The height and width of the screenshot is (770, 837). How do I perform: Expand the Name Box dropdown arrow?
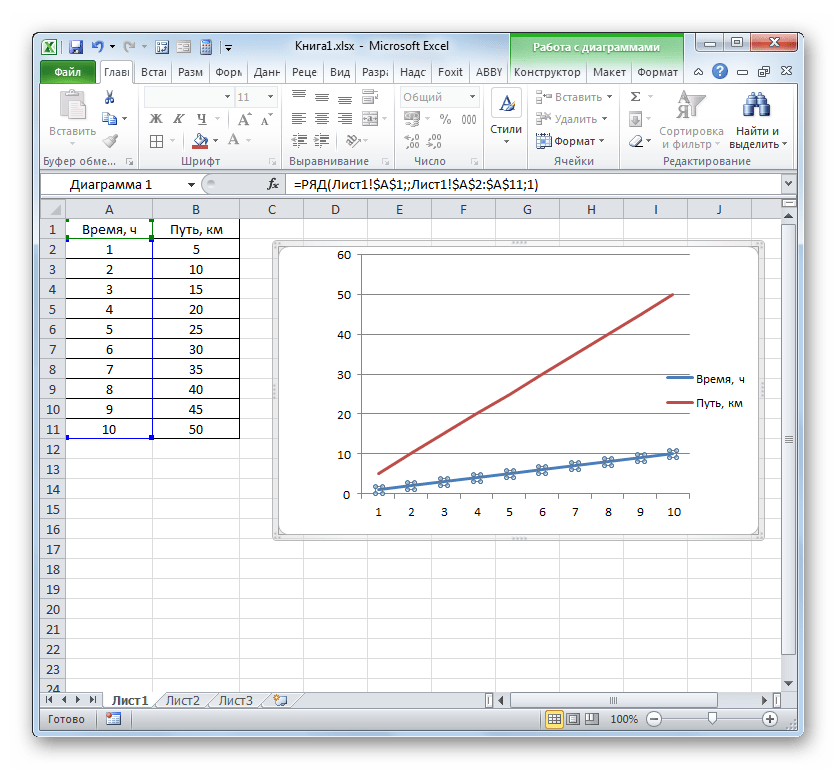[191, 185]
